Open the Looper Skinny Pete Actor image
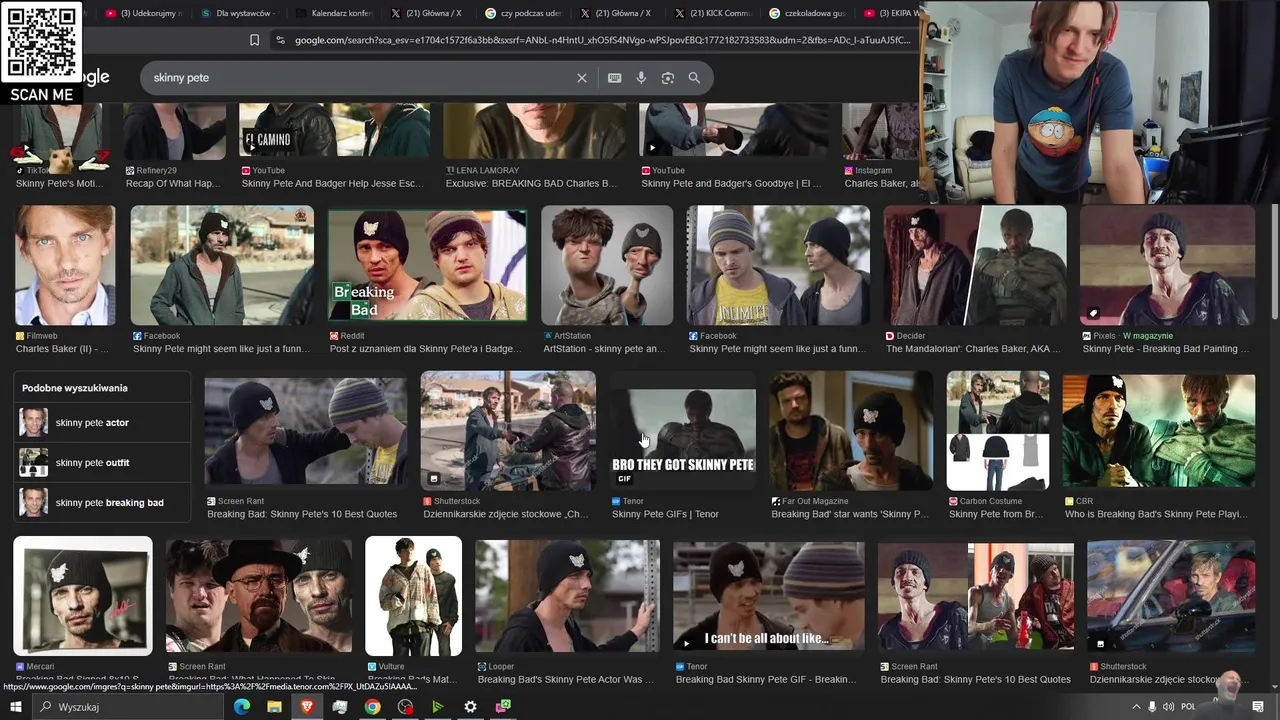Screen dimensions: 1280x720 point(567,596)
